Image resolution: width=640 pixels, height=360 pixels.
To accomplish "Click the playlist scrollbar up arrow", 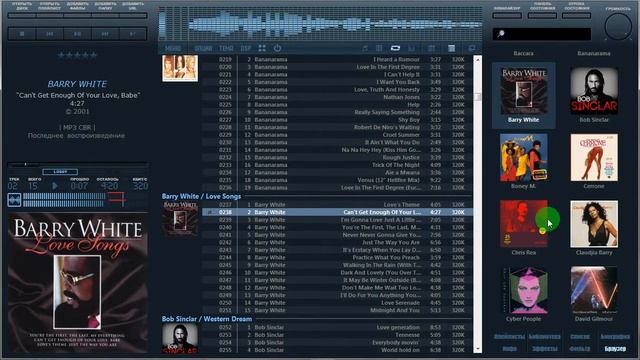I will click(x=477, y=60).
